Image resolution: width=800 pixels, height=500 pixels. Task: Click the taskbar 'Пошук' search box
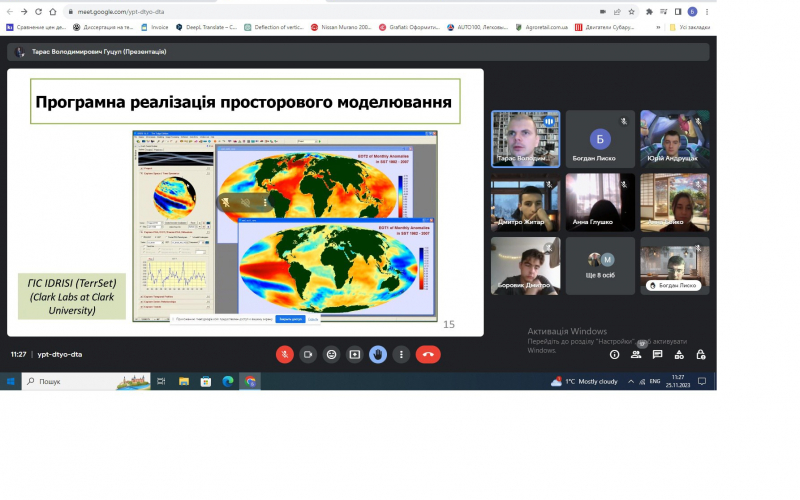(86, 381)
